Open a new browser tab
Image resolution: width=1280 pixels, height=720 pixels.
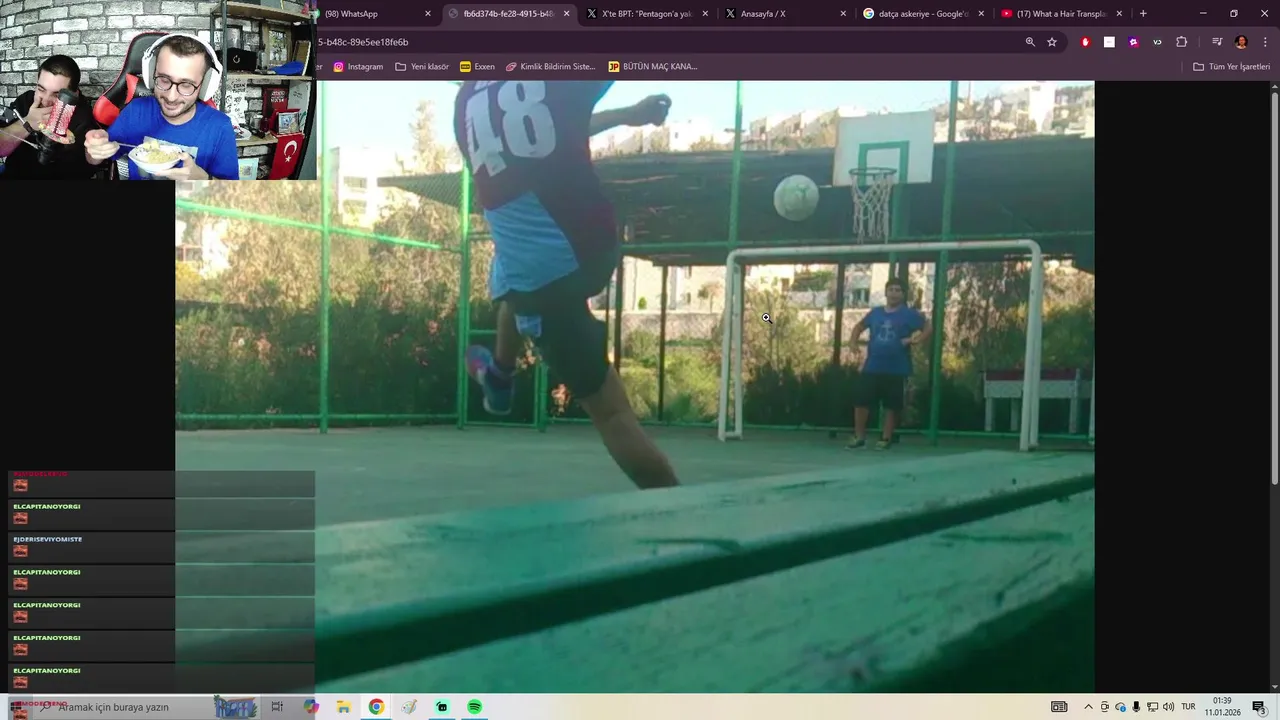1143,14
